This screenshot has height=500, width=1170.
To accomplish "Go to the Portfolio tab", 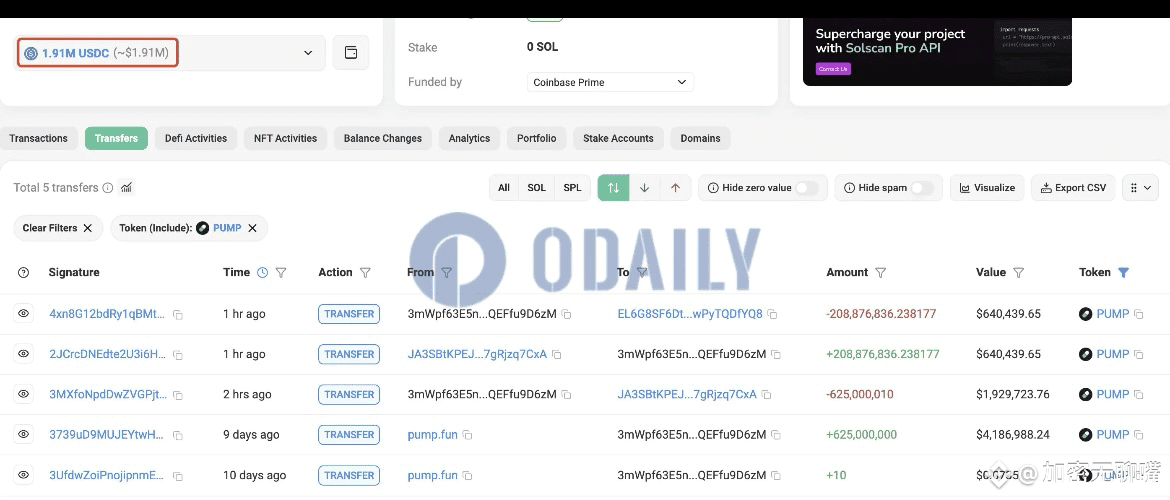I will click(536, 138).
